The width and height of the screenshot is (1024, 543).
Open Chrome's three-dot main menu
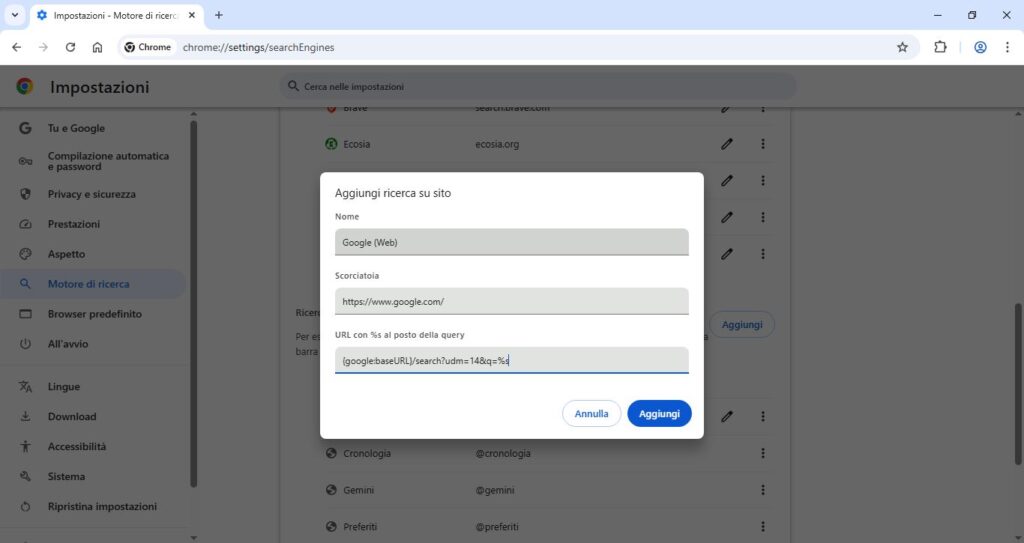(x=1006, y=47)
